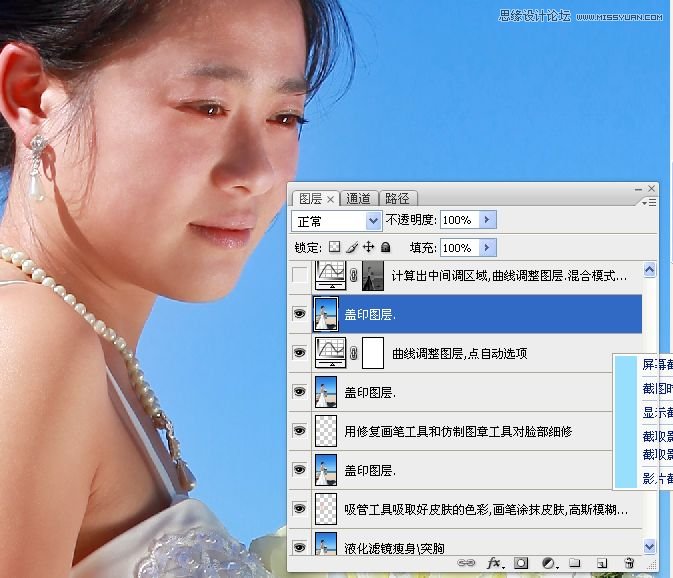Viewport: 673px width, 578px height.
Task: Click the 不透明度 label
Action: 411,220
